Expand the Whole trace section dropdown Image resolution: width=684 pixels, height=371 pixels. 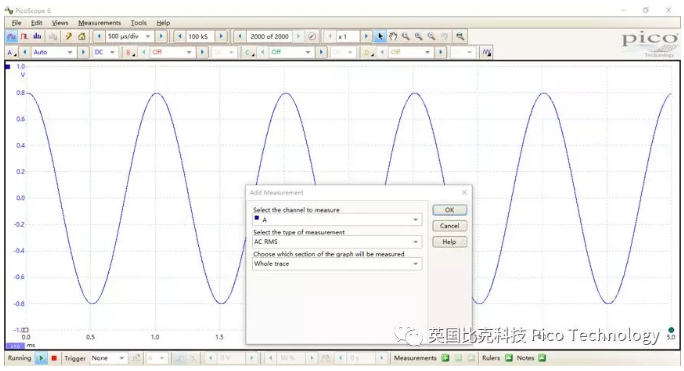click(x=337, y=264)
